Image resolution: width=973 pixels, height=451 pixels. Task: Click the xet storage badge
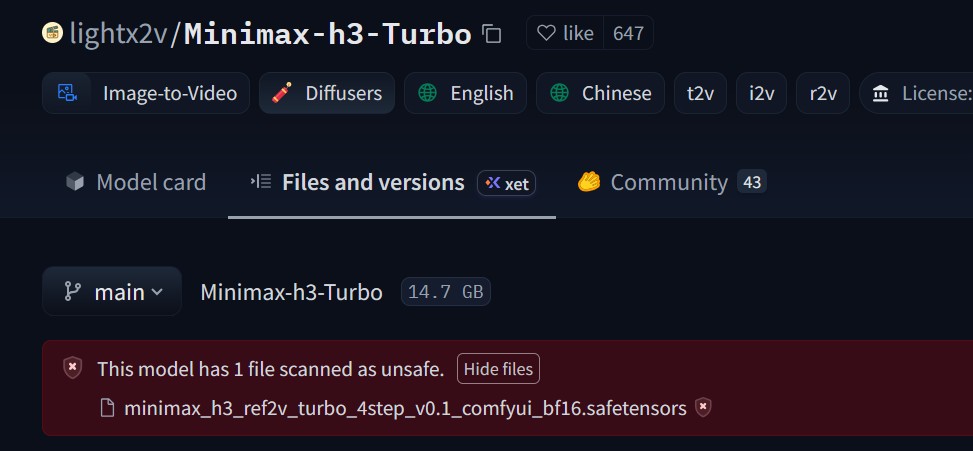pyautogui.click(x=506, y=183)
